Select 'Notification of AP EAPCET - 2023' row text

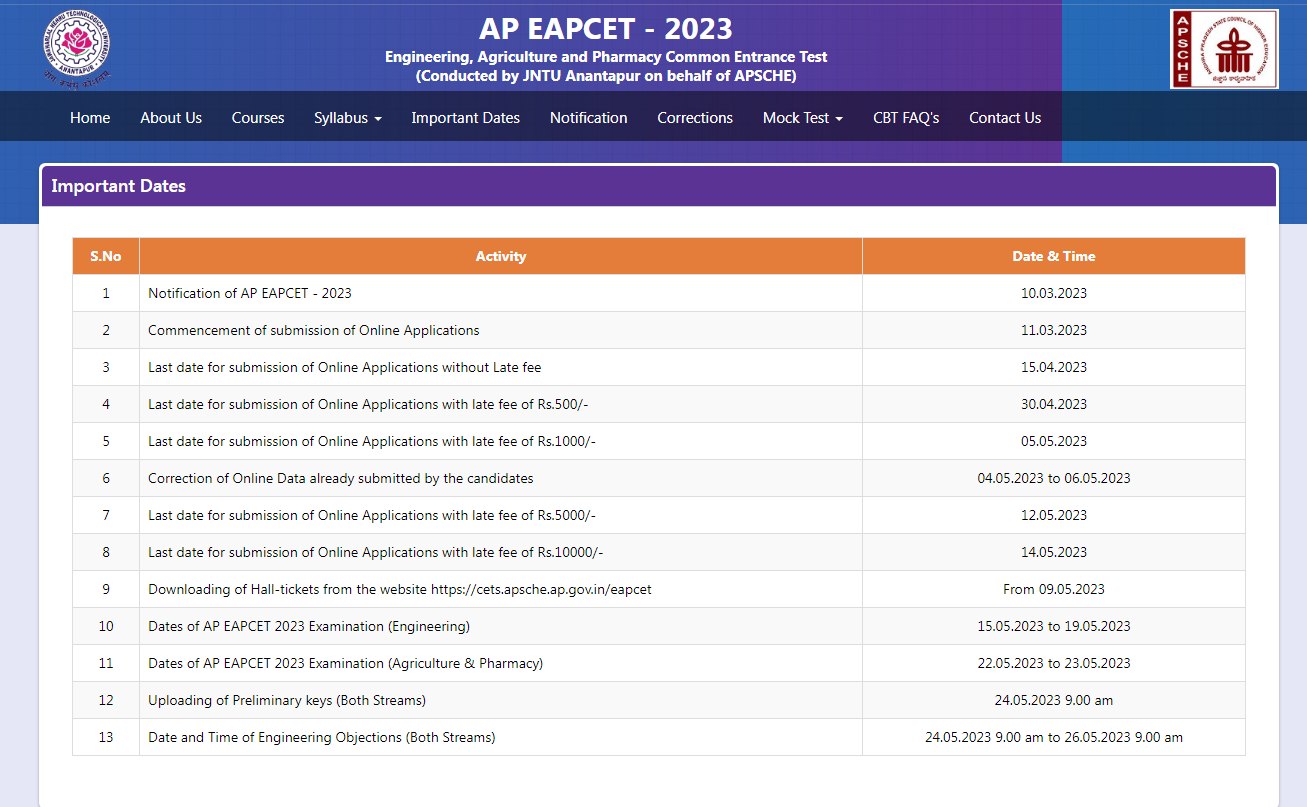point(250,293)
